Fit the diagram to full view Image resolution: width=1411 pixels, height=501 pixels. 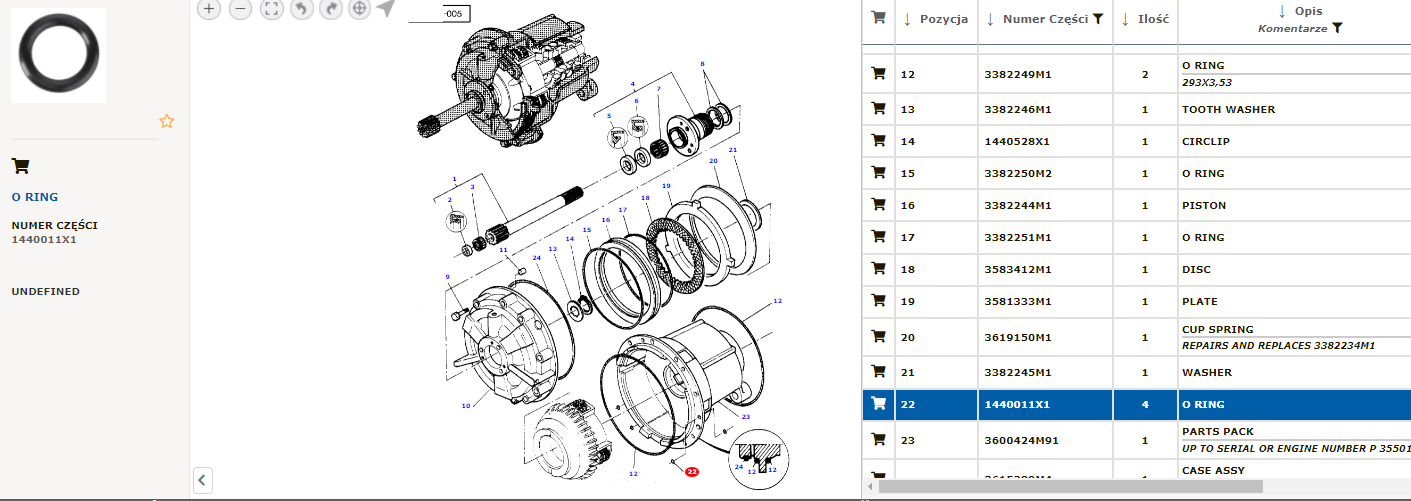click(271, 9)
